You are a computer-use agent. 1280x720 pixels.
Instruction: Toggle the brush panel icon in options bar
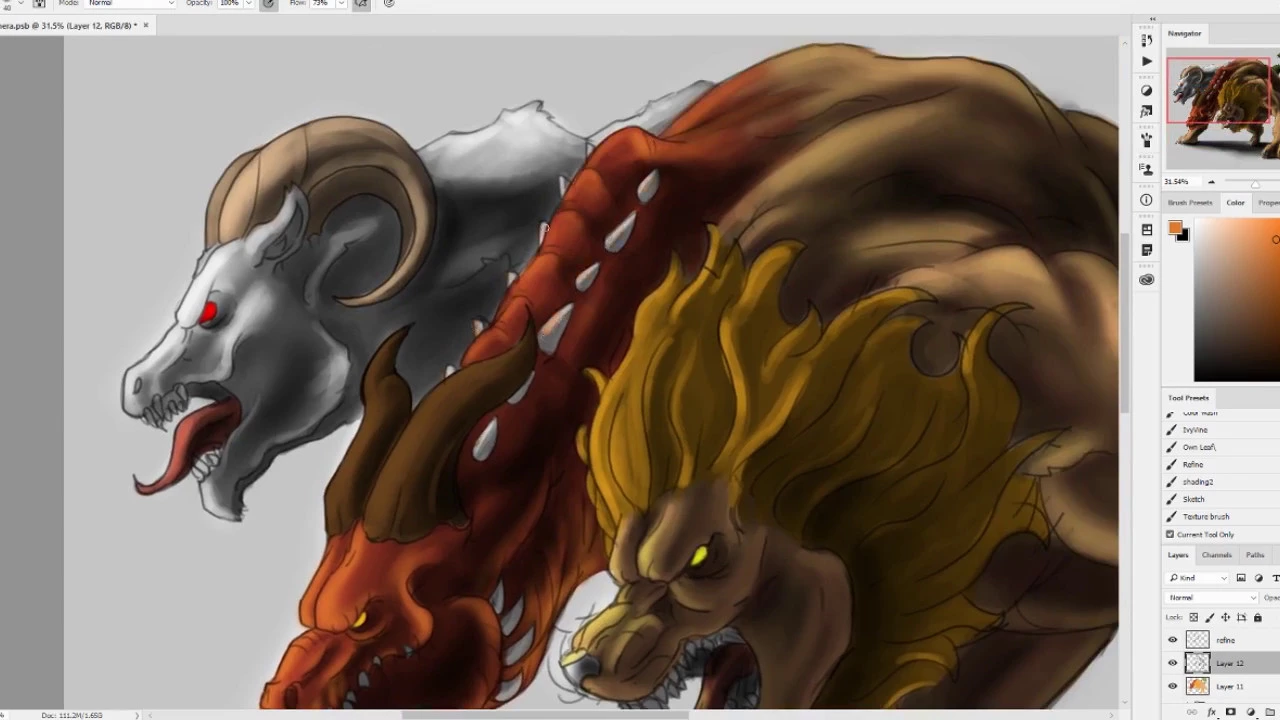coord(39,4)
